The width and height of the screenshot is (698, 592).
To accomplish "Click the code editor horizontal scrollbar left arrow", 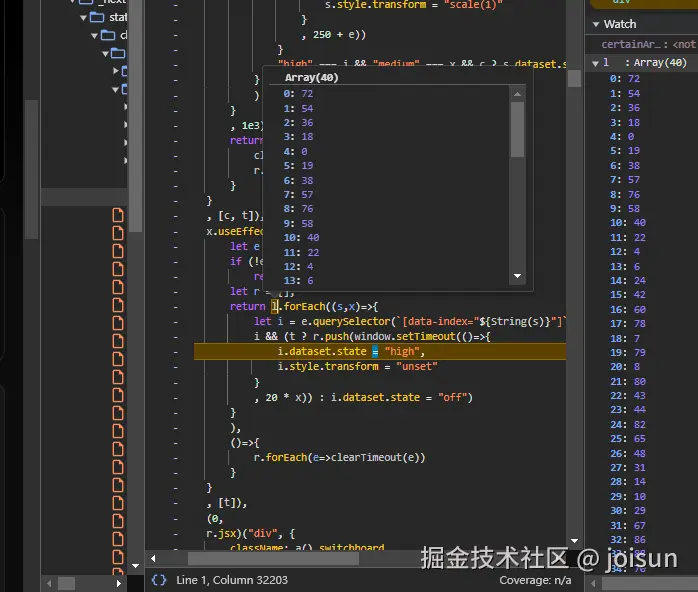I will (x=153, y=558).
